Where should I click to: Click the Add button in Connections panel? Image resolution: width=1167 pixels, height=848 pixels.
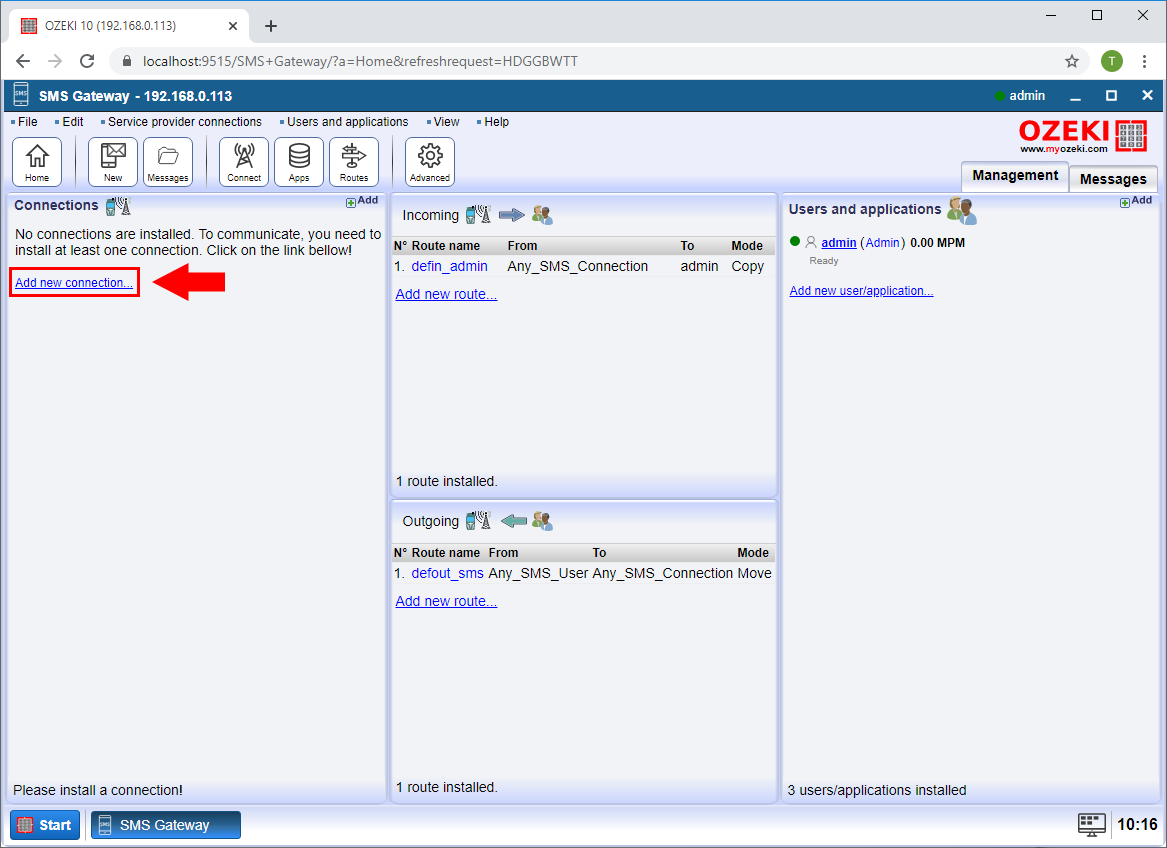(362, 201)
